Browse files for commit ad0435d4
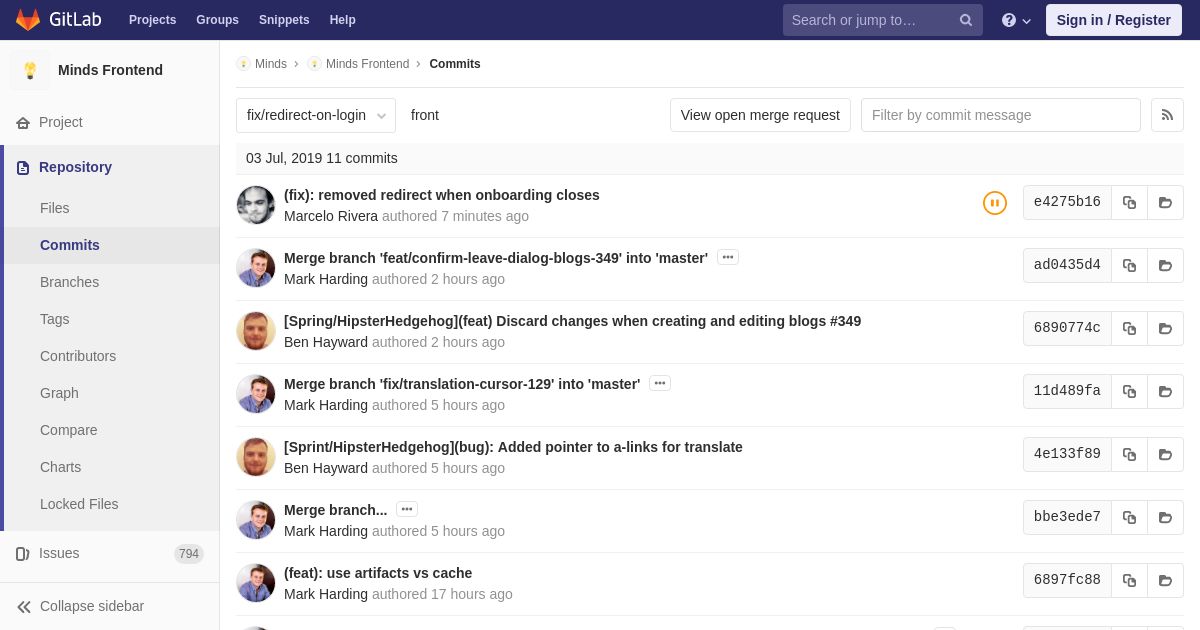1200x630 pixels. [1165, 265]
